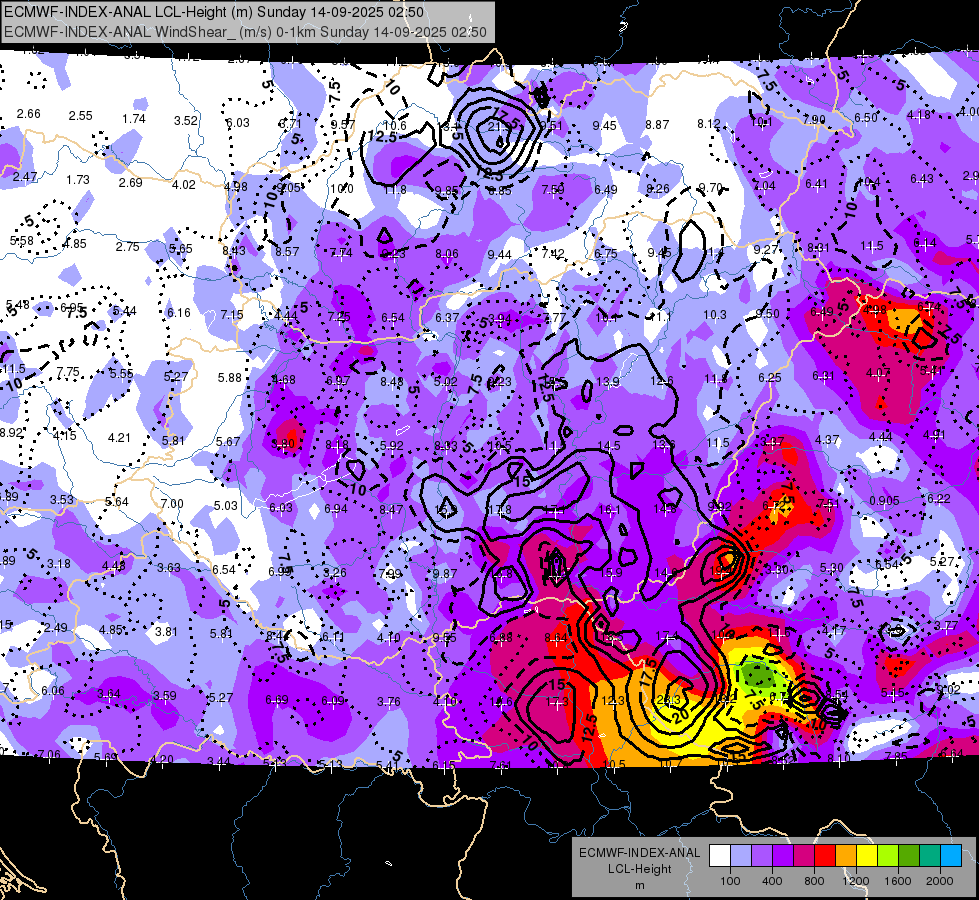Select the grid value 2.47
Image resolution: width=979 pixels, height=900 pixels.
(25, 177)
